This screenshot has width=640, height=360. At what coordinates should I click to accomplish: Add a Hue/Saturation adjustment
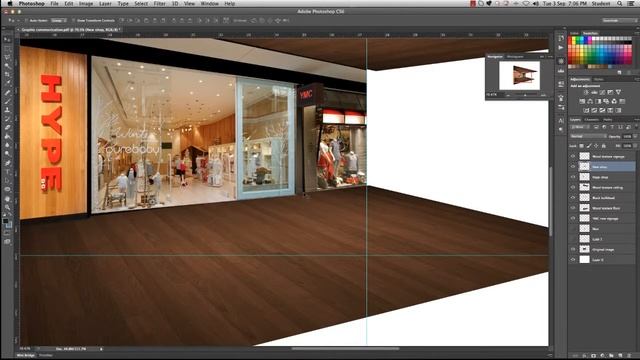coord(582,101)
